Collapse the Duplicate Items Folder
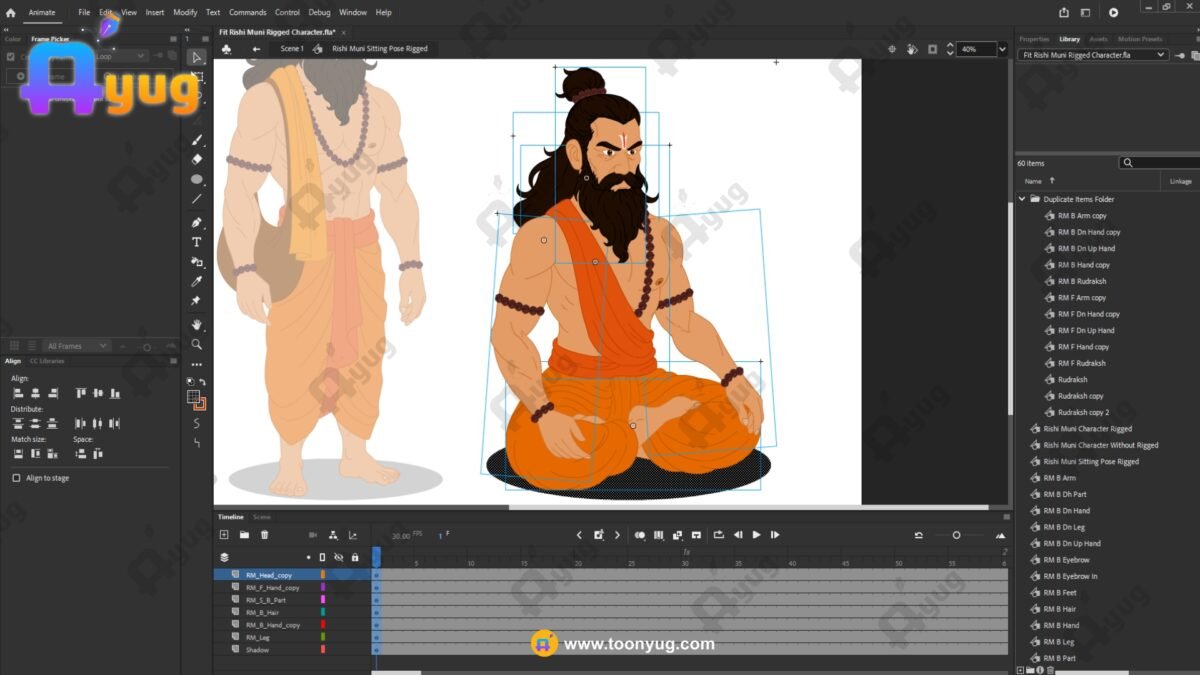 (x=1022, y=199)
